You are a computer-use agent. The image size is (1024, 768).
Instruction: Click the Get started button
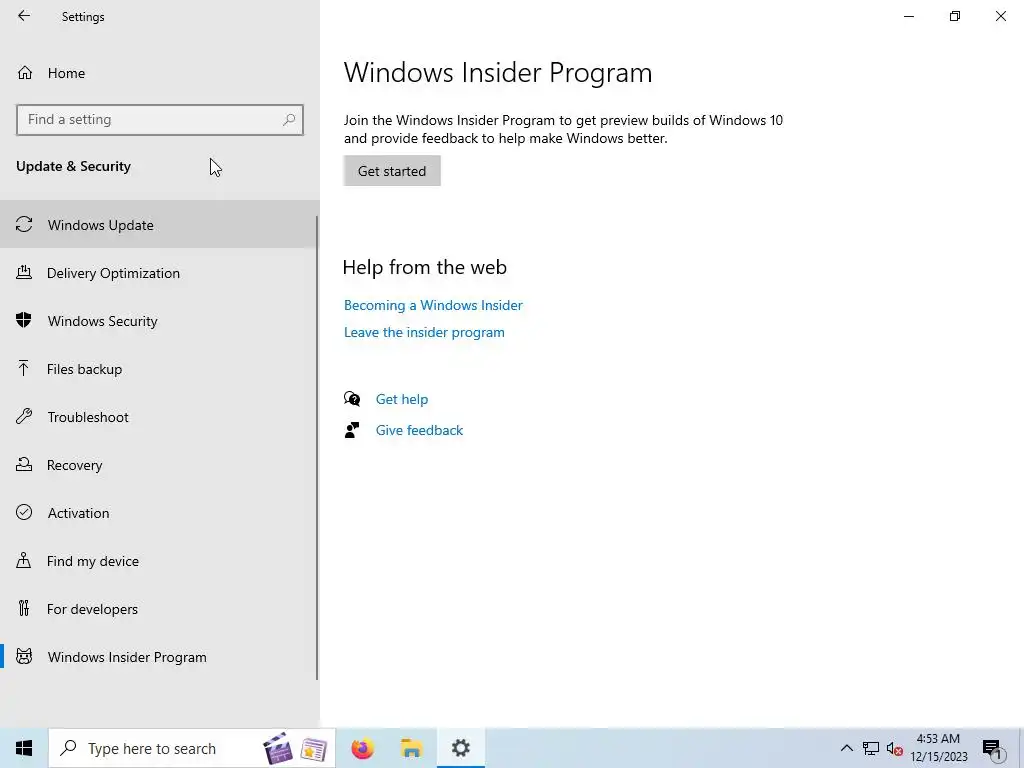392,170
